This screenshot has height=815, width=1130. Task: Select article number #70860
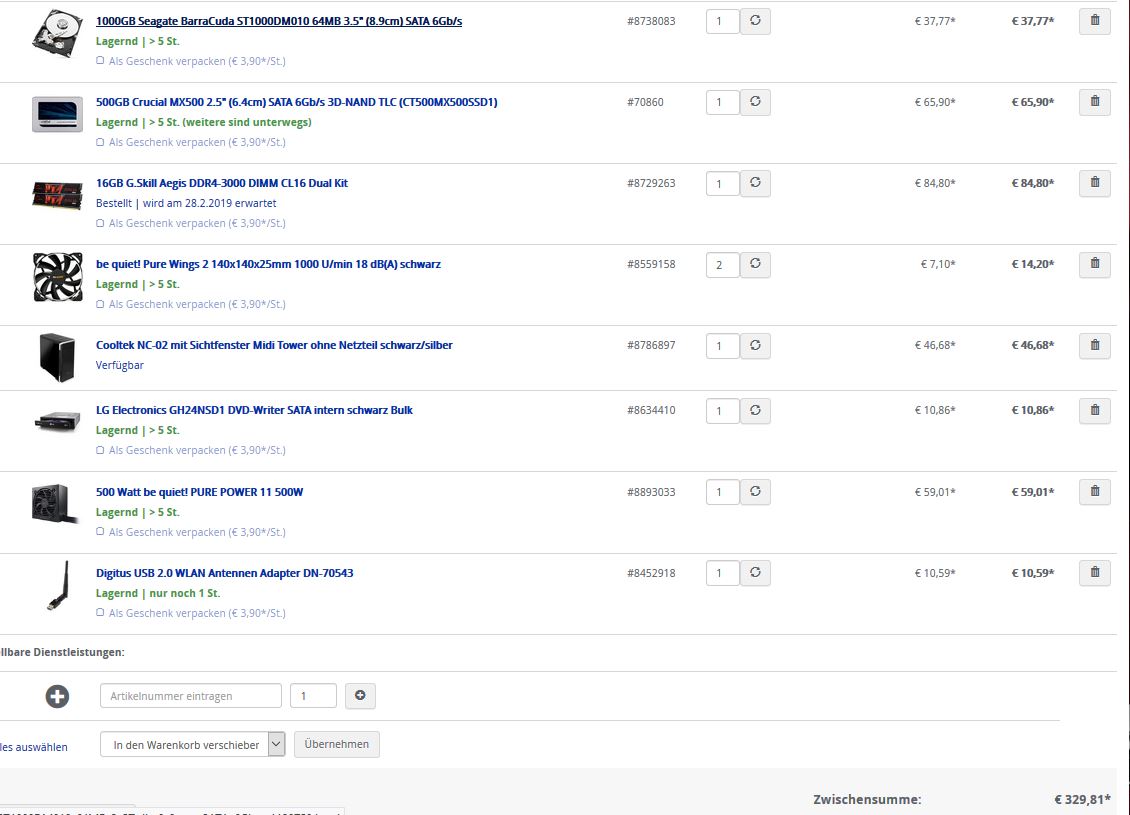[645, 102]
